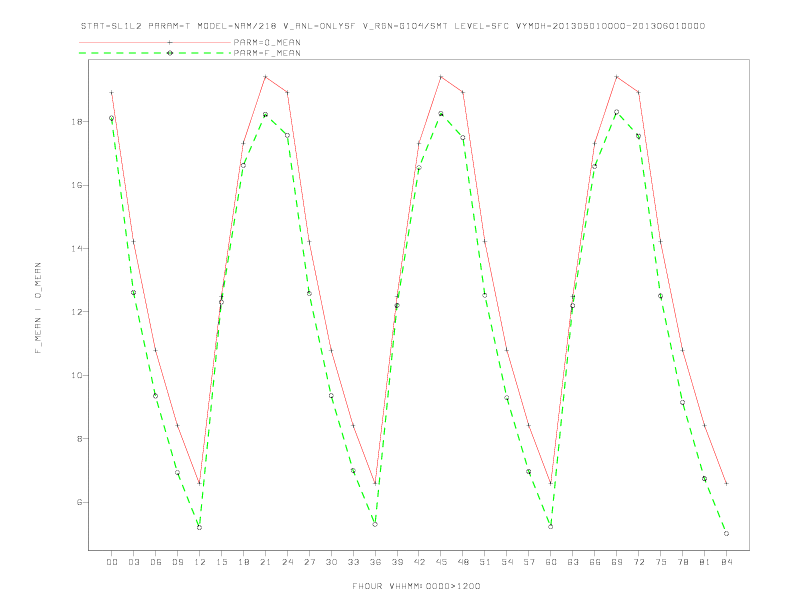Select the PARM=O_MEAN legend label

pos(267,42)
